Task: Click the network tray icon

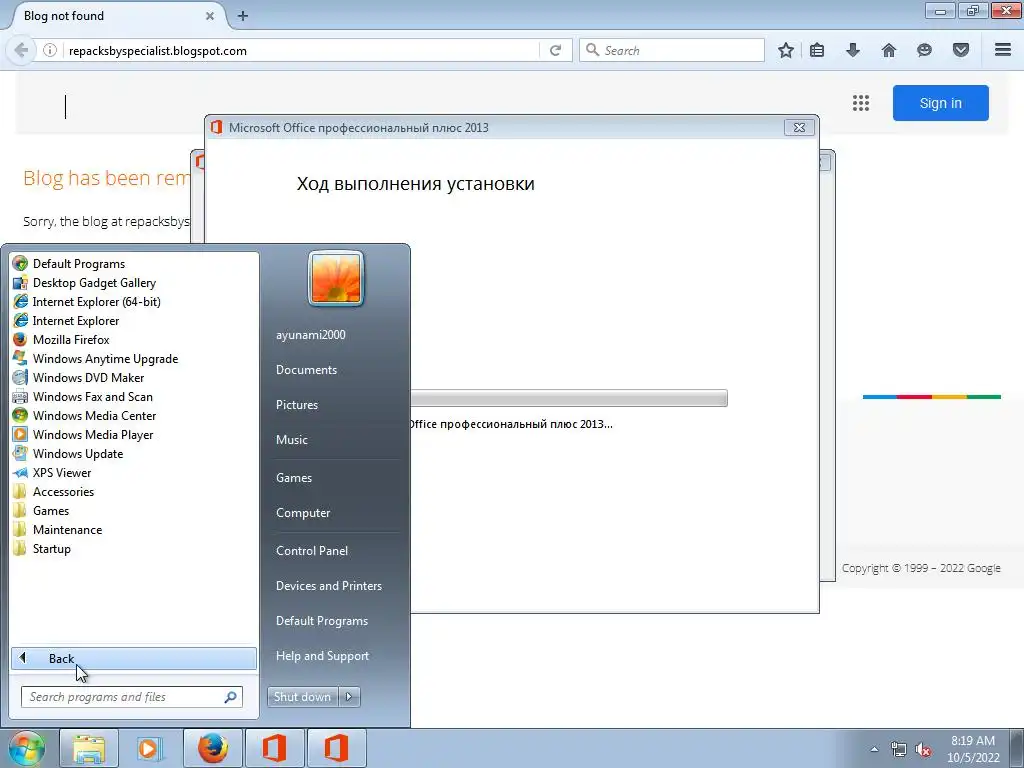Action: (899, 749)
